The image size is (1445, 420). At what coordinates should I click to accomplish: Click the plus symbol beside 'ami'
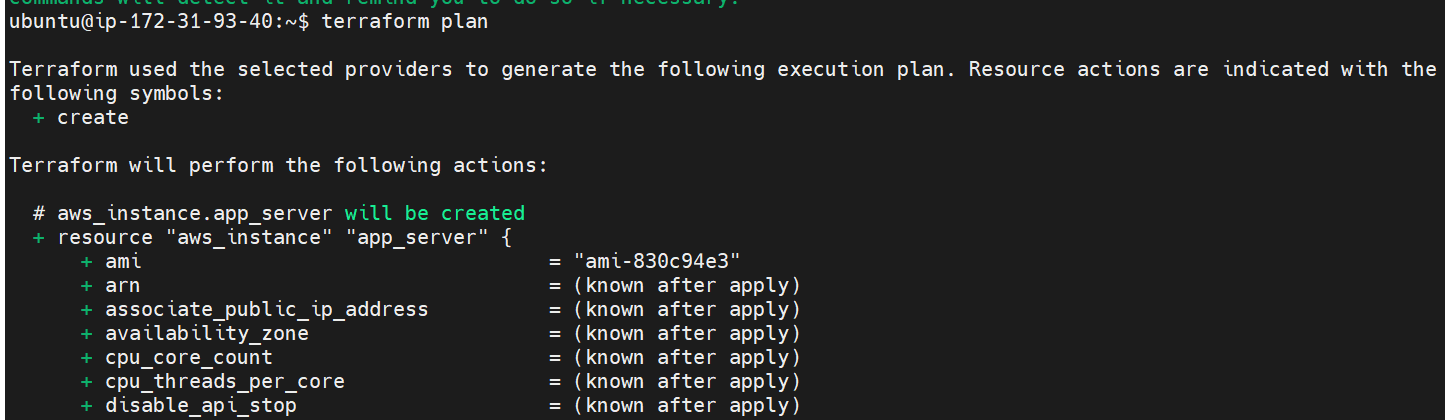pos(87,261)
